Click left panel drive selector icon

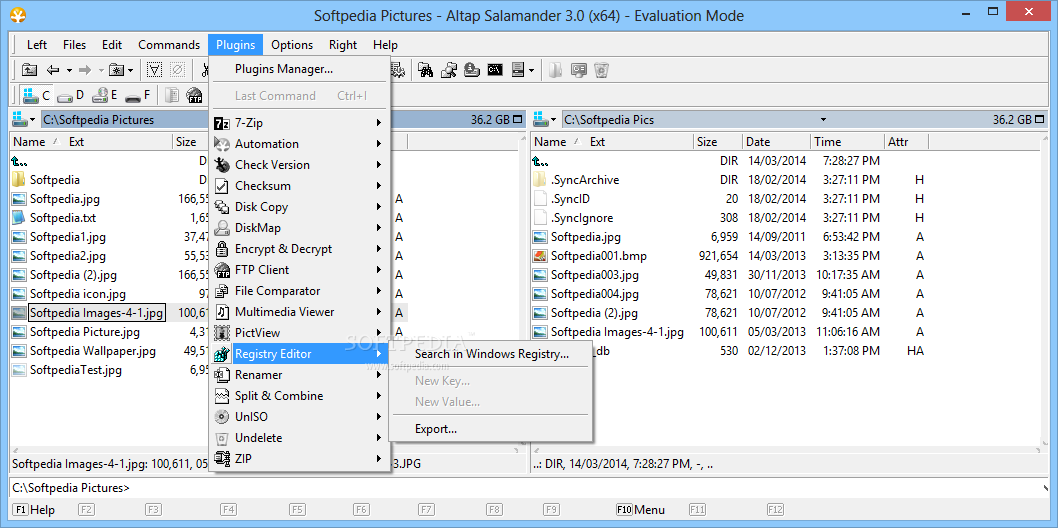pos(20,120)
